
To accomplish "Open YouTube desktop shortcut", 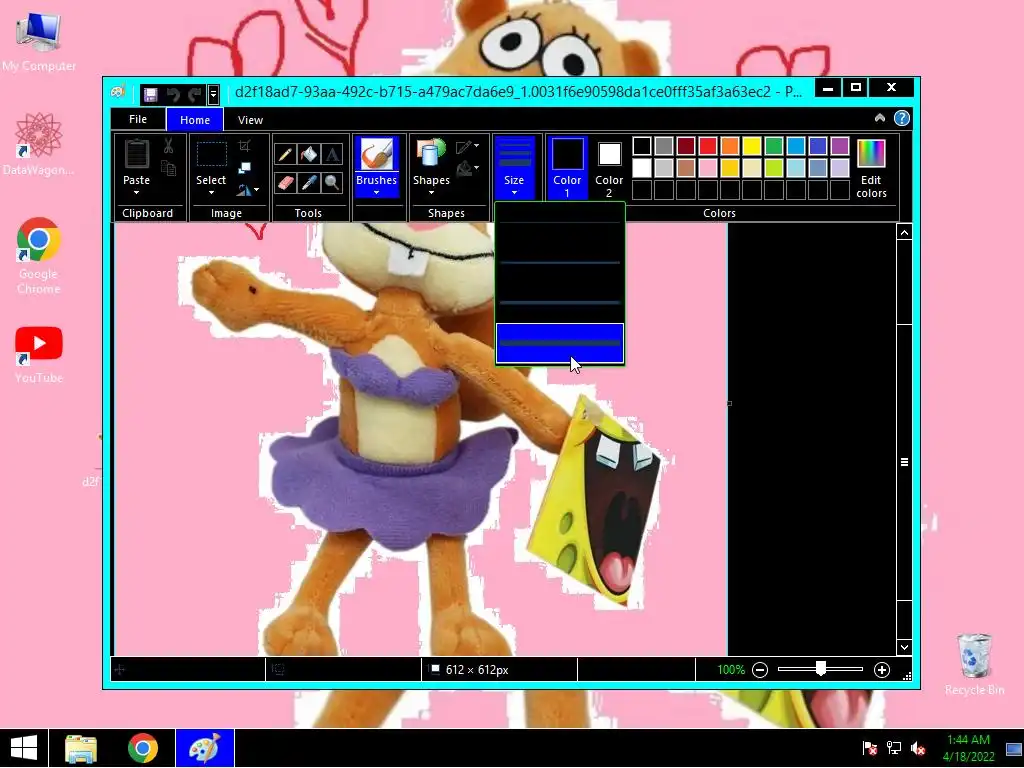I will 39,355.
